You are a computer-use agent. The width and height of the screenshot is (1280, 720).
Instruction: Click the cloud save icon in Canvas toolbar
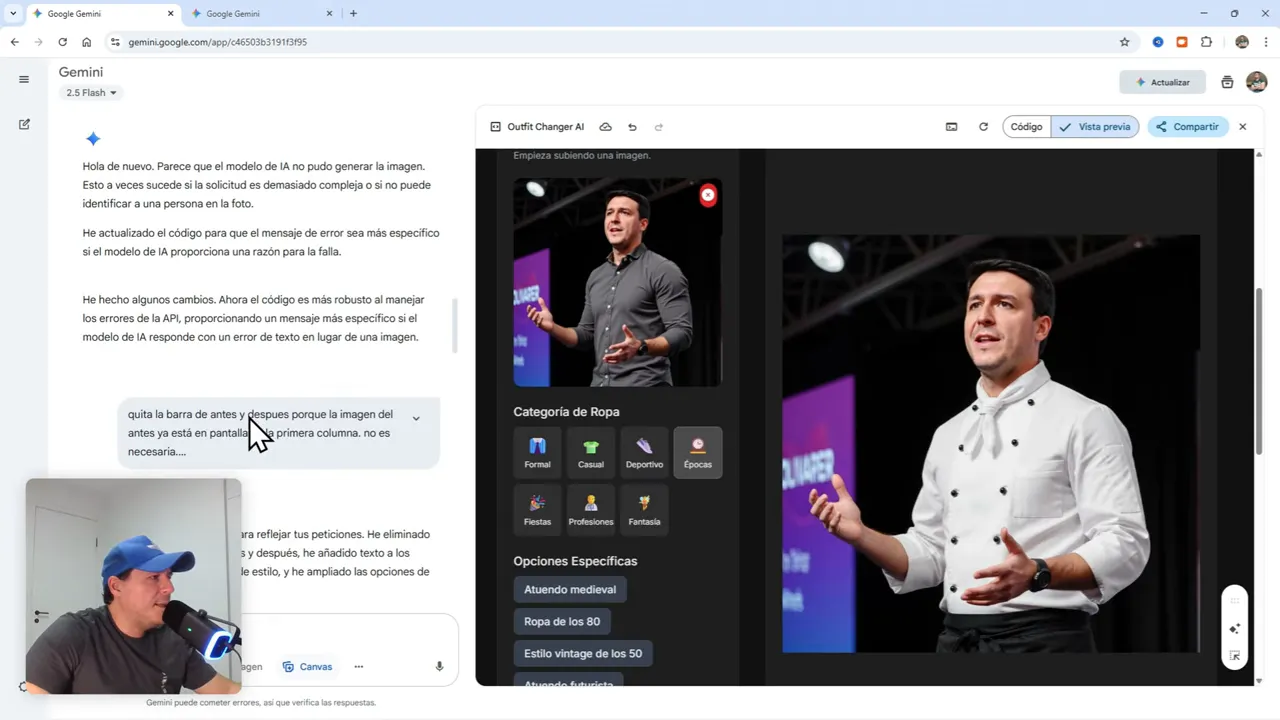[605, 127]
